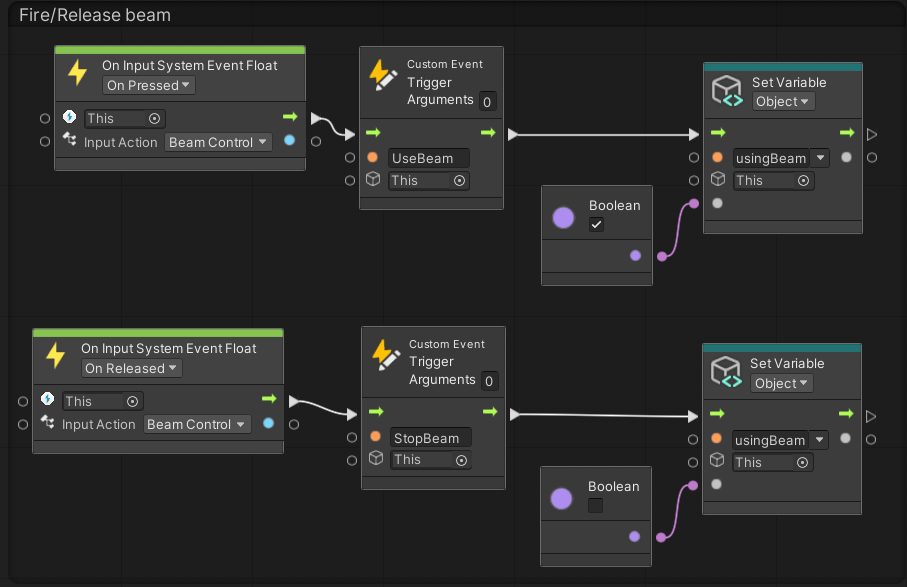
Task: Open the On Released dropdown
Action: pyautogui.click(x=131, y=369)
